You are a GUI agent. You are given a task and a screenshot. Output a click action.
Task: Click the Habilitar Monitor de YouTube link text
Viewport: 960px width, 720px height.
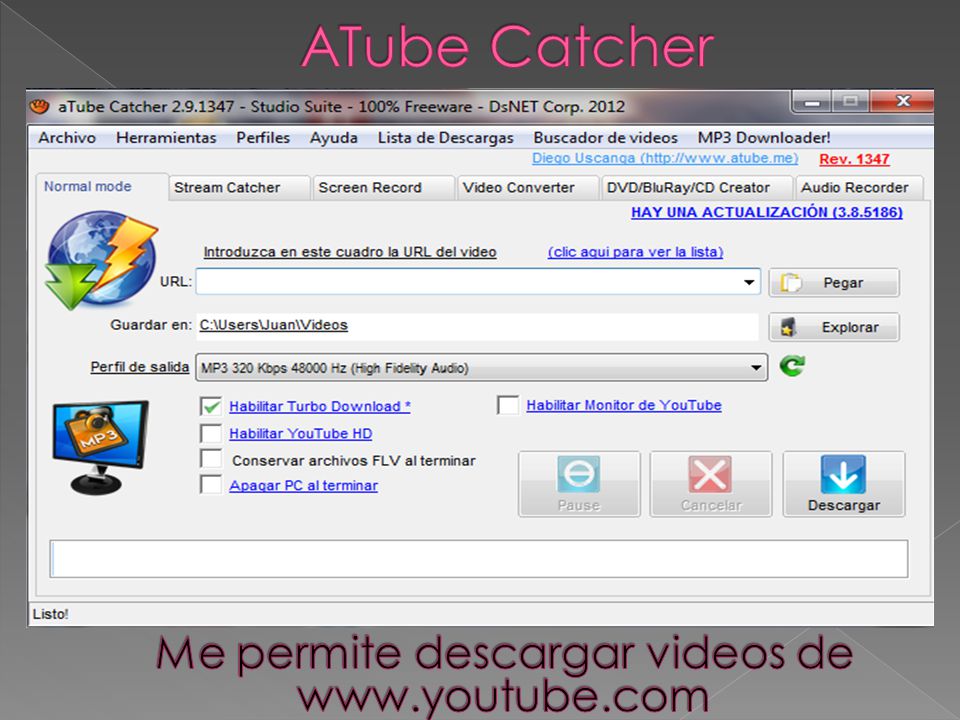(624, 405)
